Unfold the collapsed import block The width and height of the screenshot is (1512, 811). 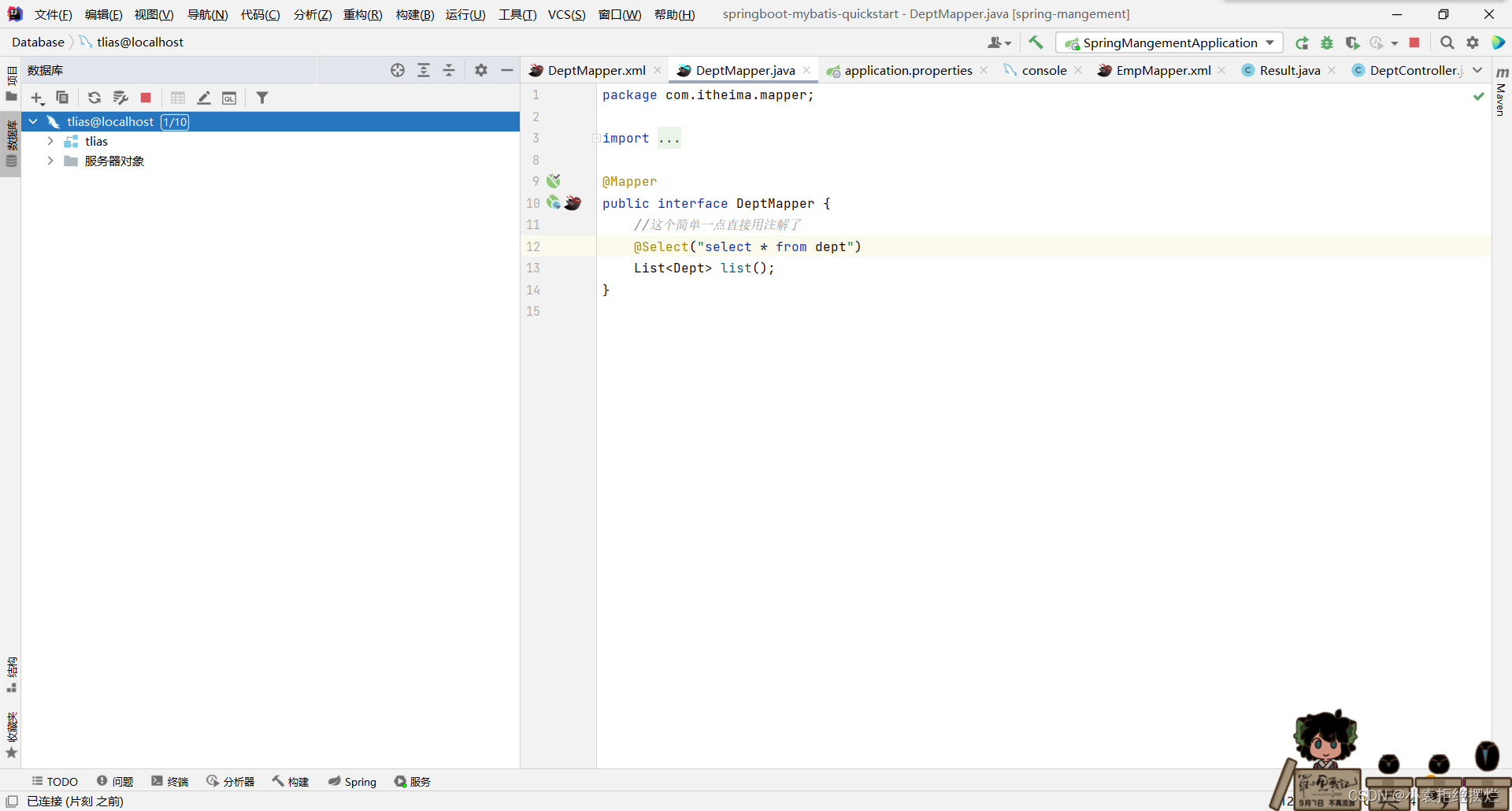pyautogui.click(x=596, y=139)
